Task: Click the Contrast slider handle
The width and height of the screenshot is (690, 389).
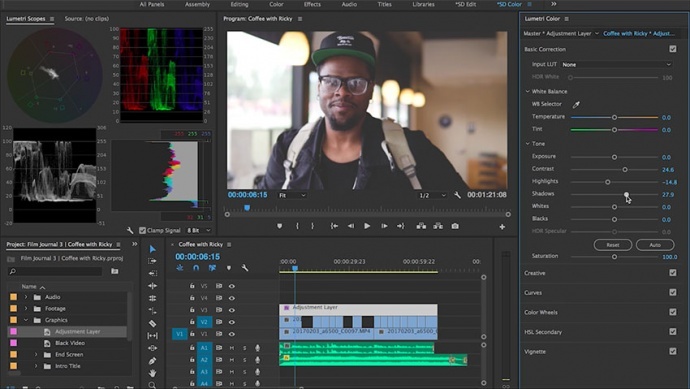Action: [625, 169]
